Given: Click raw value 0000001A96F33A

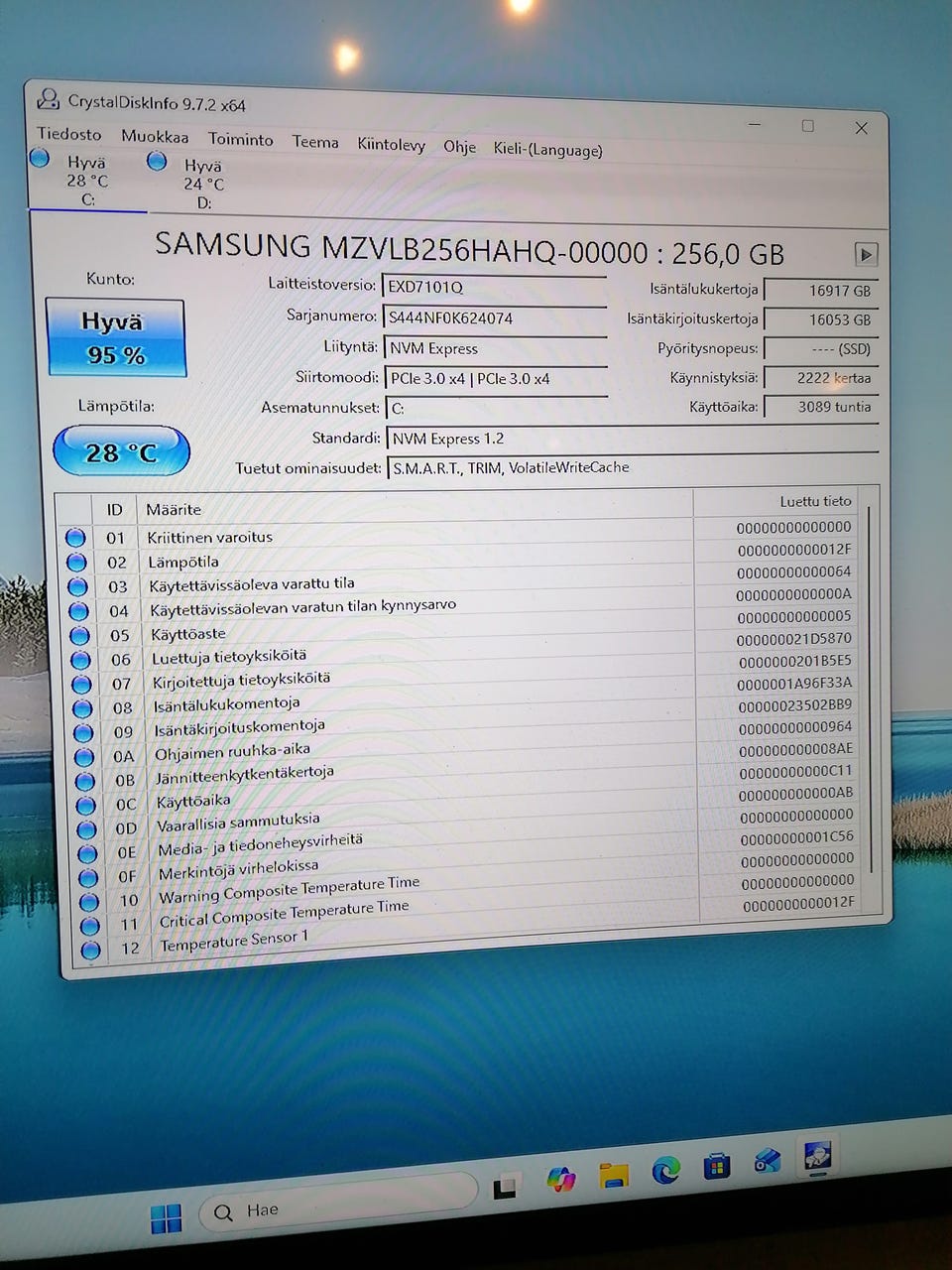Looking at the screenshot, I should [794, 684].
